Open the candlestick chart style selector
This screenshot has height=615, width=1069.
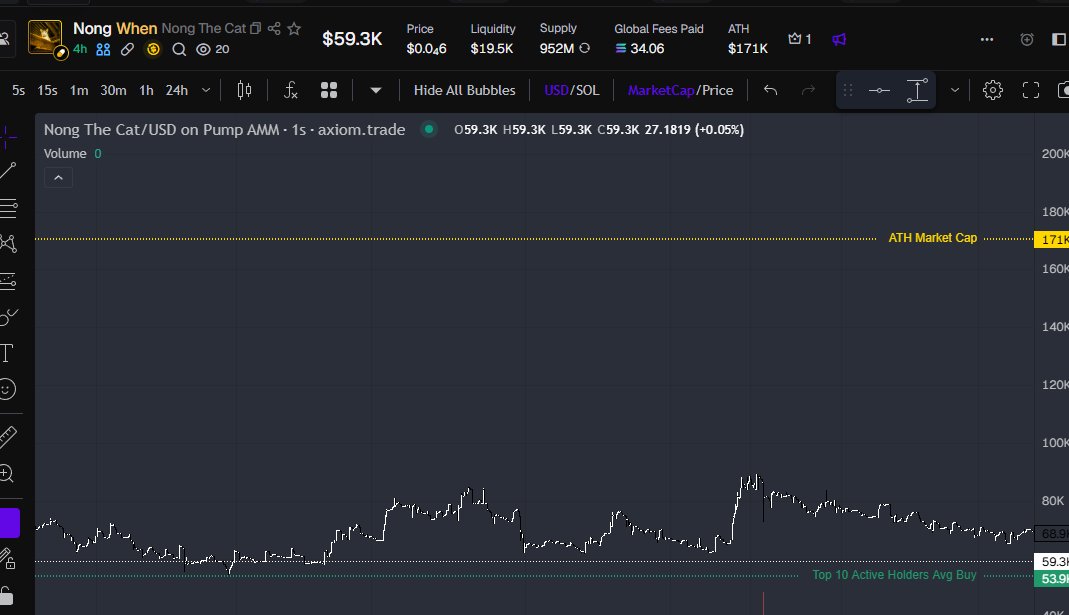[244, 90]
